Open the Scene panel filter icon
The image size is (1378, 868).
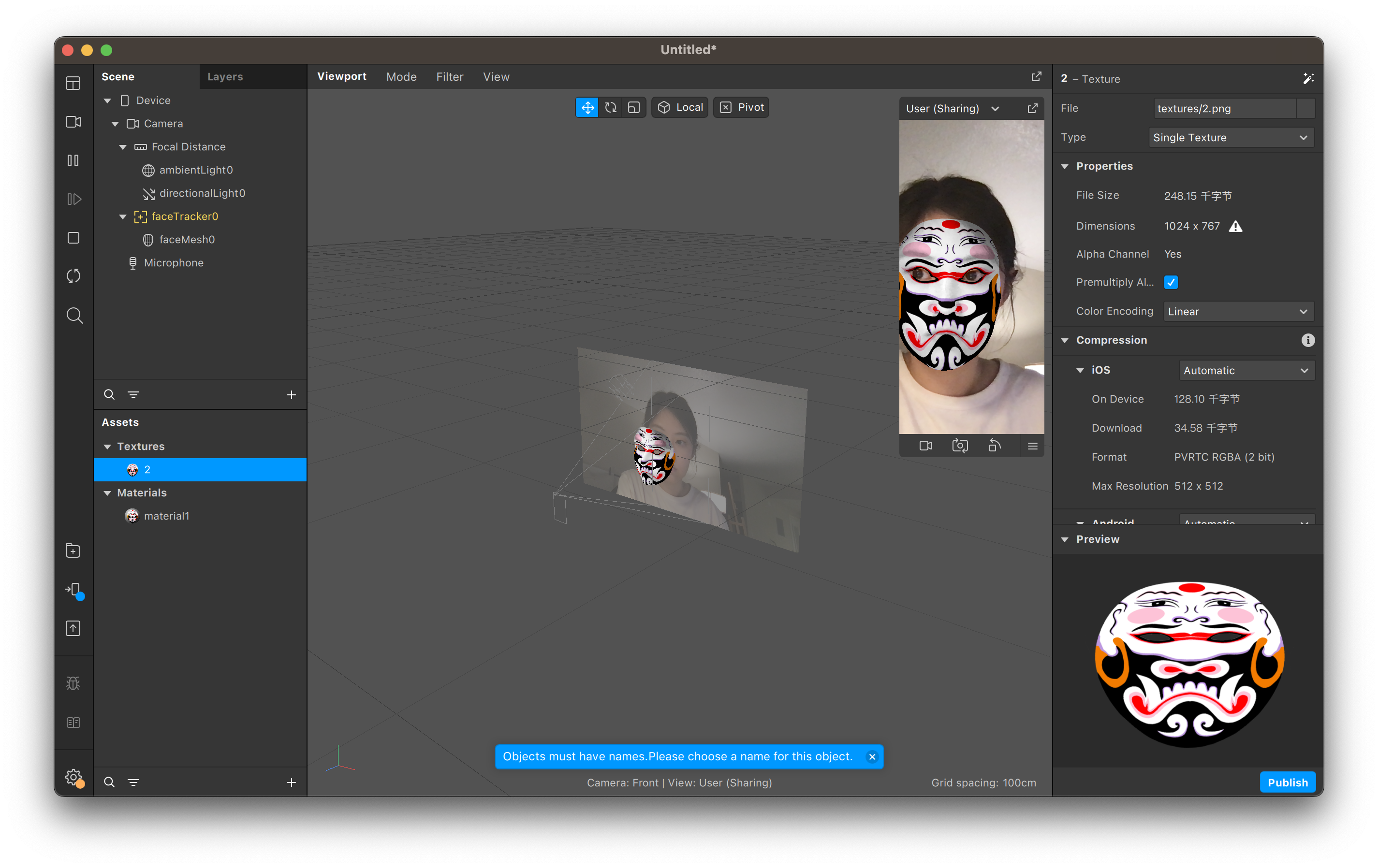[133, 395]
